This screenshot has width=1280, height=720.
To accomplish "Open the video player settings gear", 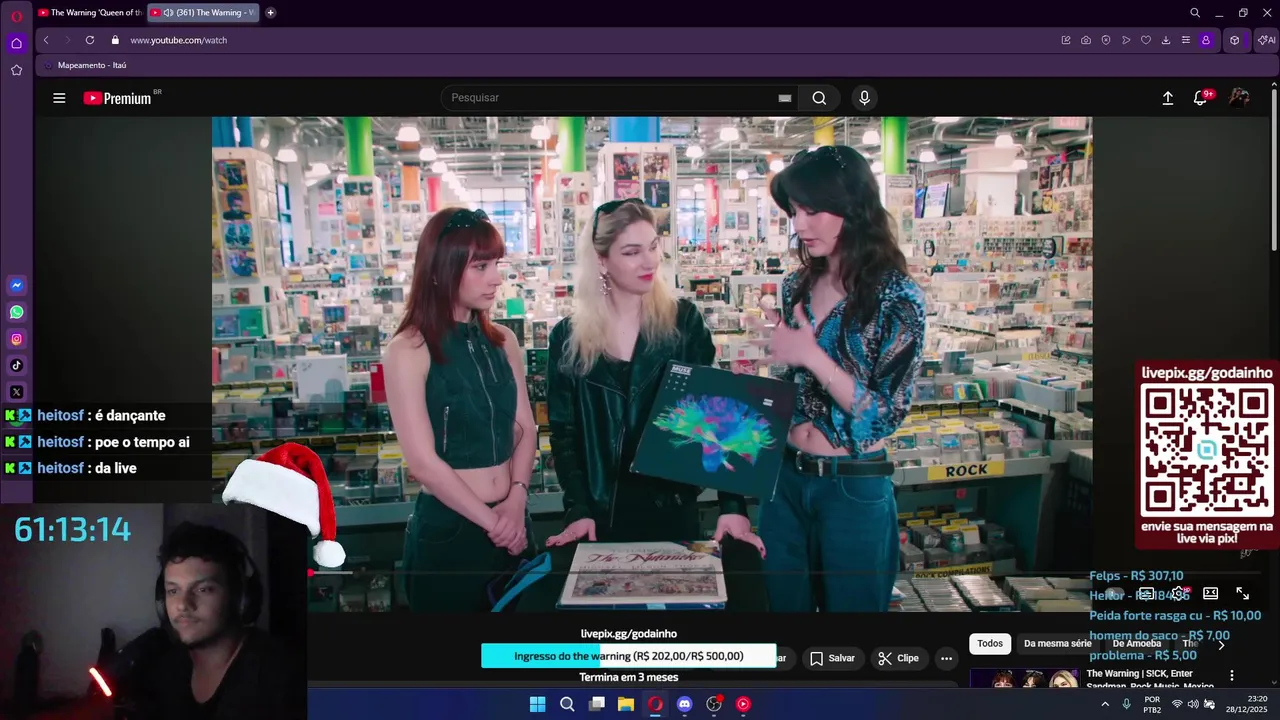I will 1179,593.
